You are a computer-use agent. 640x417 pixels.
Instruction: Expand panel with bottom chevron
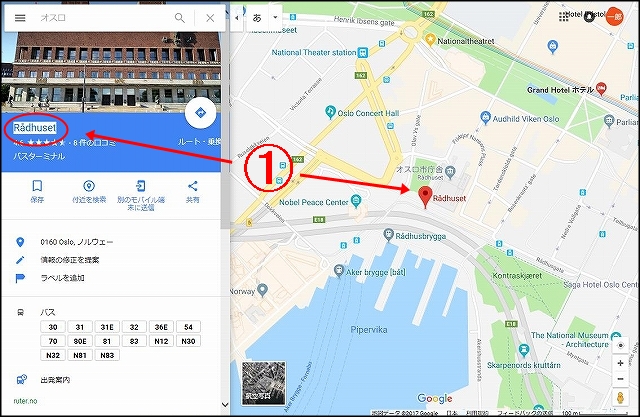[x=225, y=405]
